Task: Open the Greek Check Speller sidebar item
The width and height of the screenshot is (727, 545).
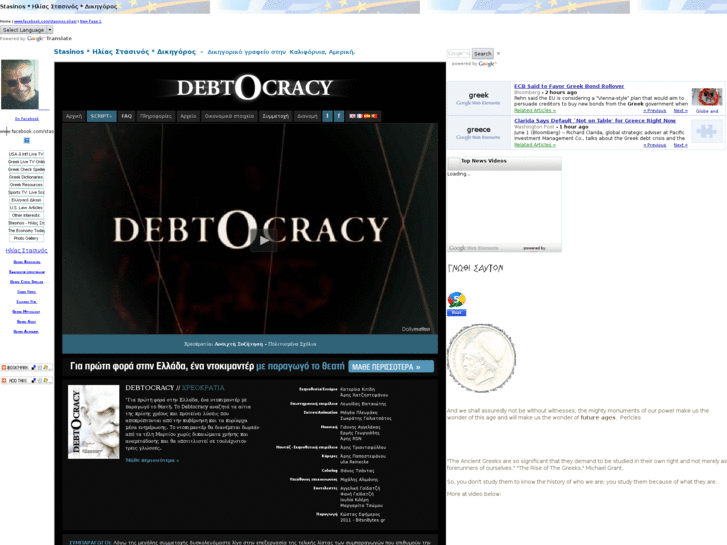Action: coord(26,169)
